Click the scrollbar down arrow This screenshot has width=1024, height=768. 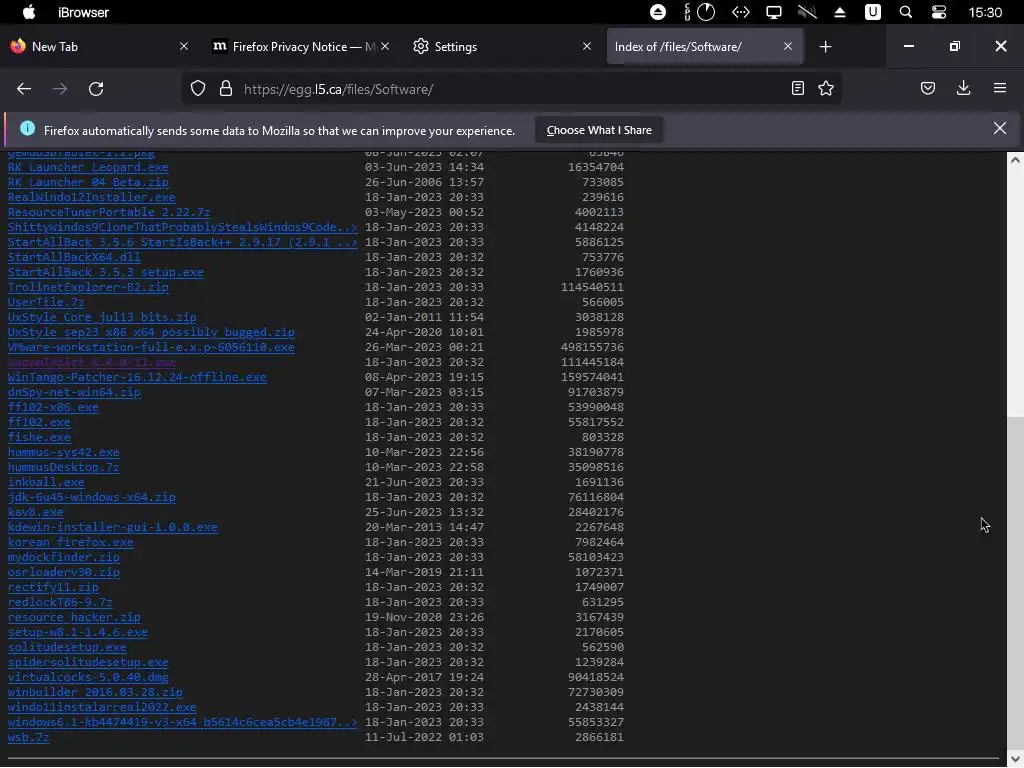coord(1014,759)
